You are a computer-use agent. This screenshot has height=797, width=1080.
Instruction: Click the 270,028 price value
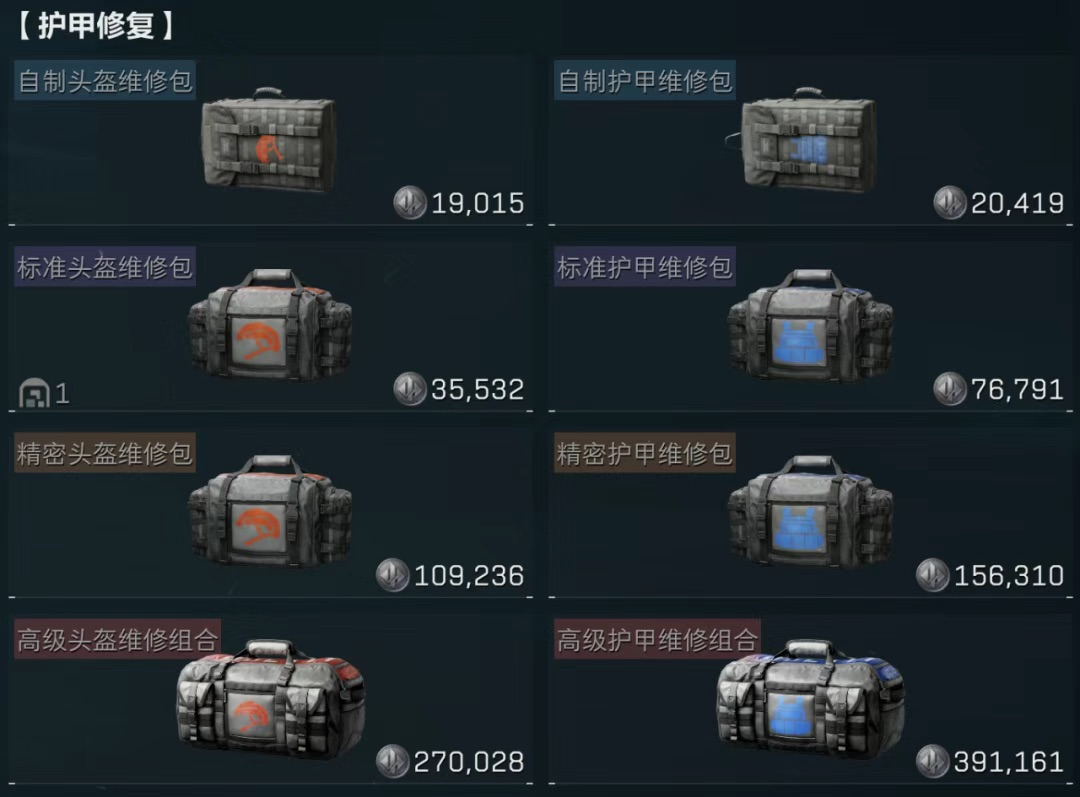coord(469,763)
